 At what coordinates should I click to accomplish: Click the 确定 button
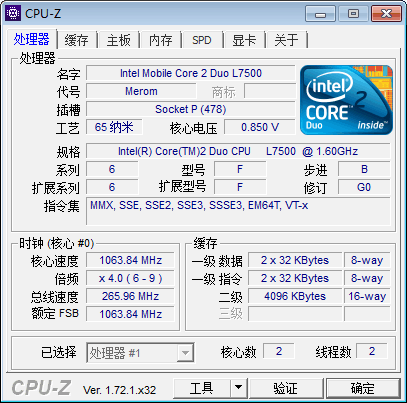click(x=363, y=388)
